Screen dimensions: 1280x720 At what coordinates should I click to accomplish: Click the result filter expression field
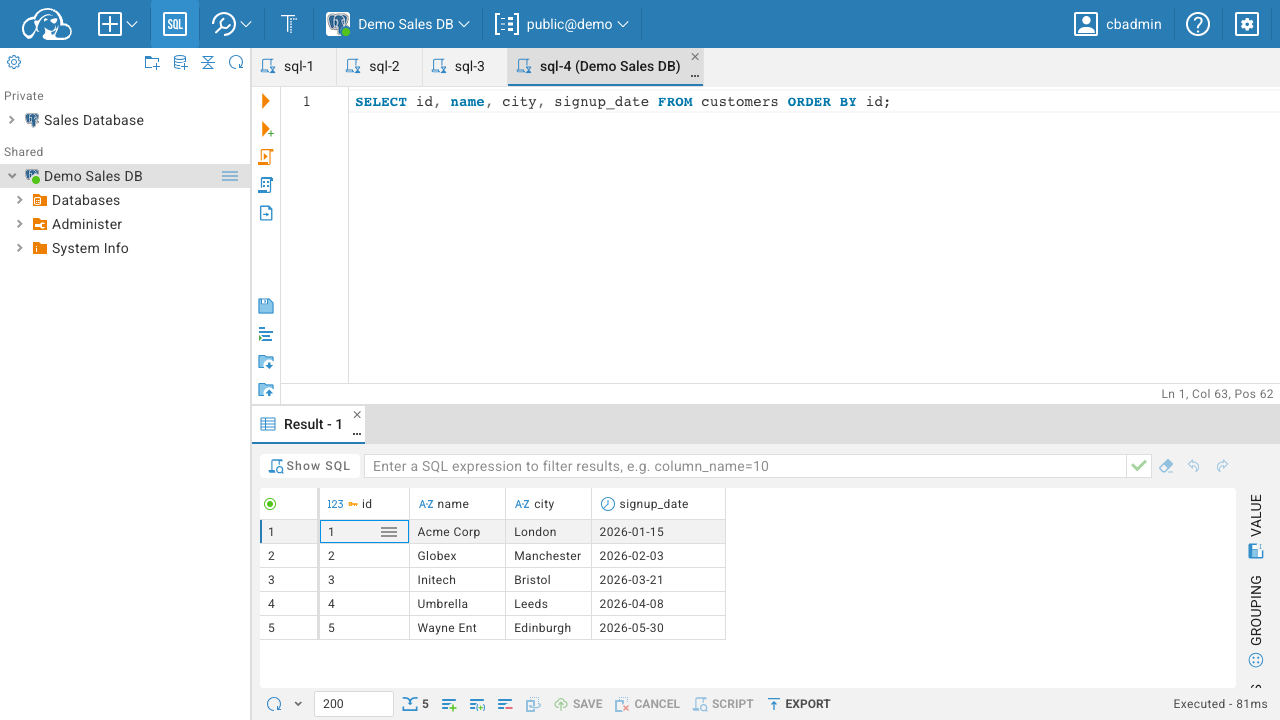tap(745, 466)
